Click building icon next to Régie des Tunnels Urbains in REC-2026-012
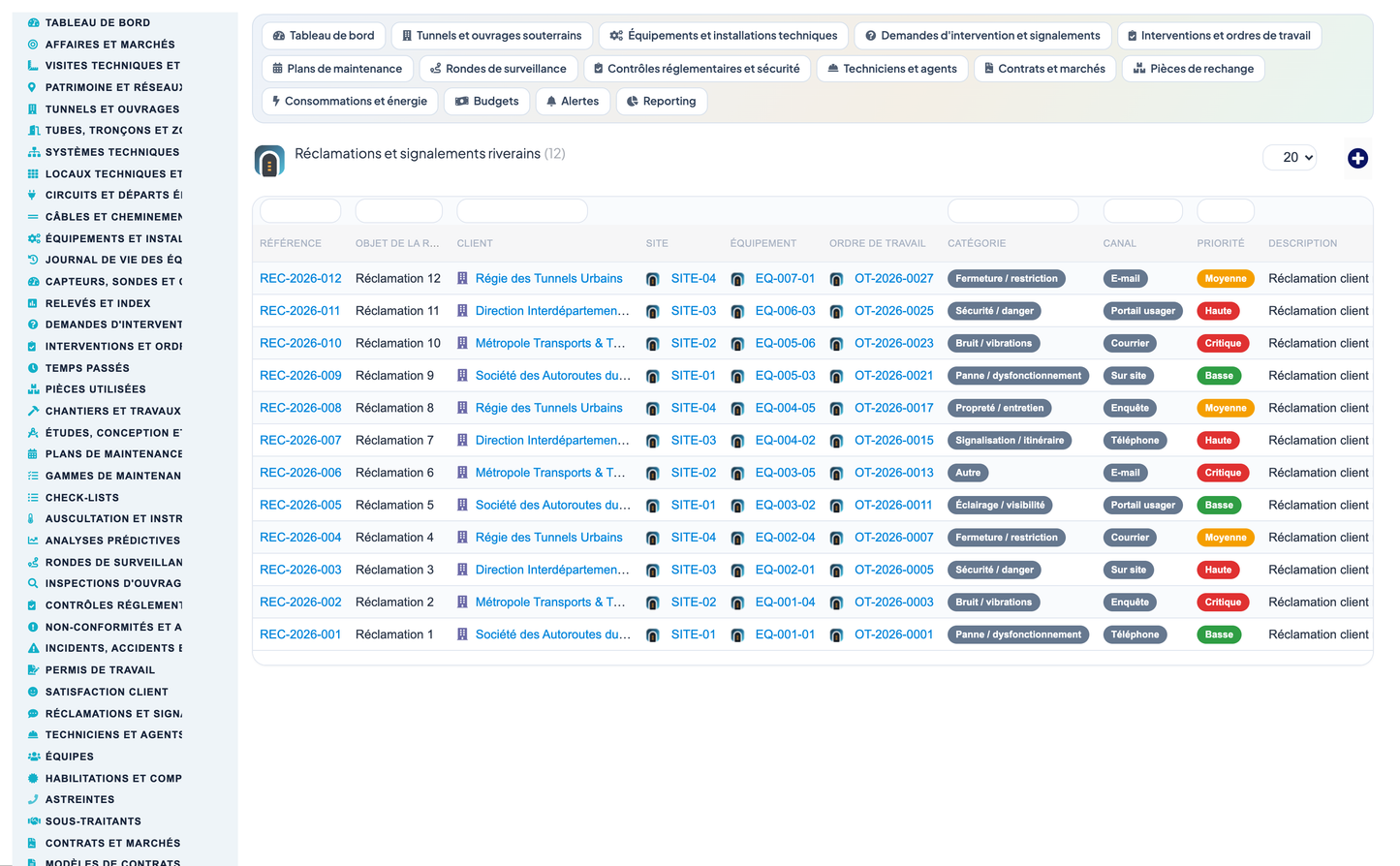1400x866 pixels. [462, 278]
